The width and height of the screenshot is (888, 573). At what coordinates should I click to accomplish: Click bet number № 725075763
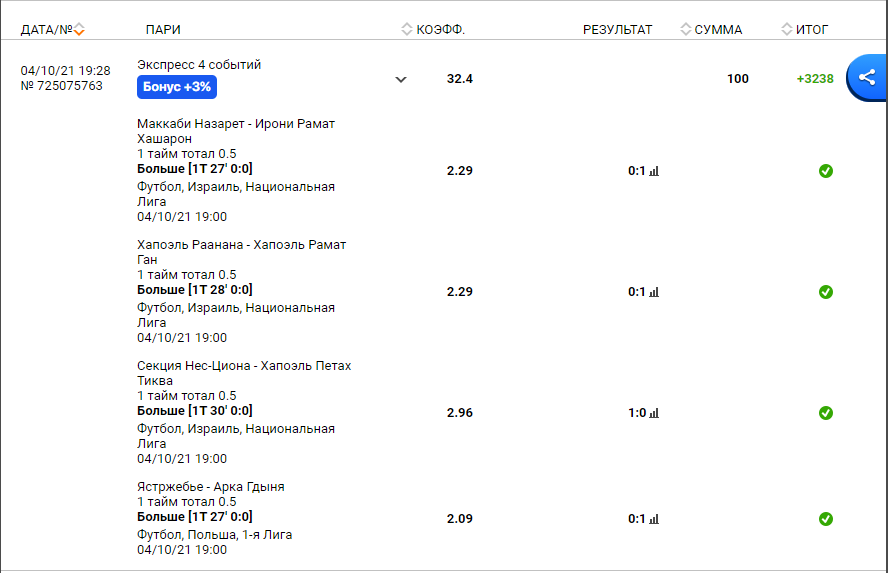[62, 86]
